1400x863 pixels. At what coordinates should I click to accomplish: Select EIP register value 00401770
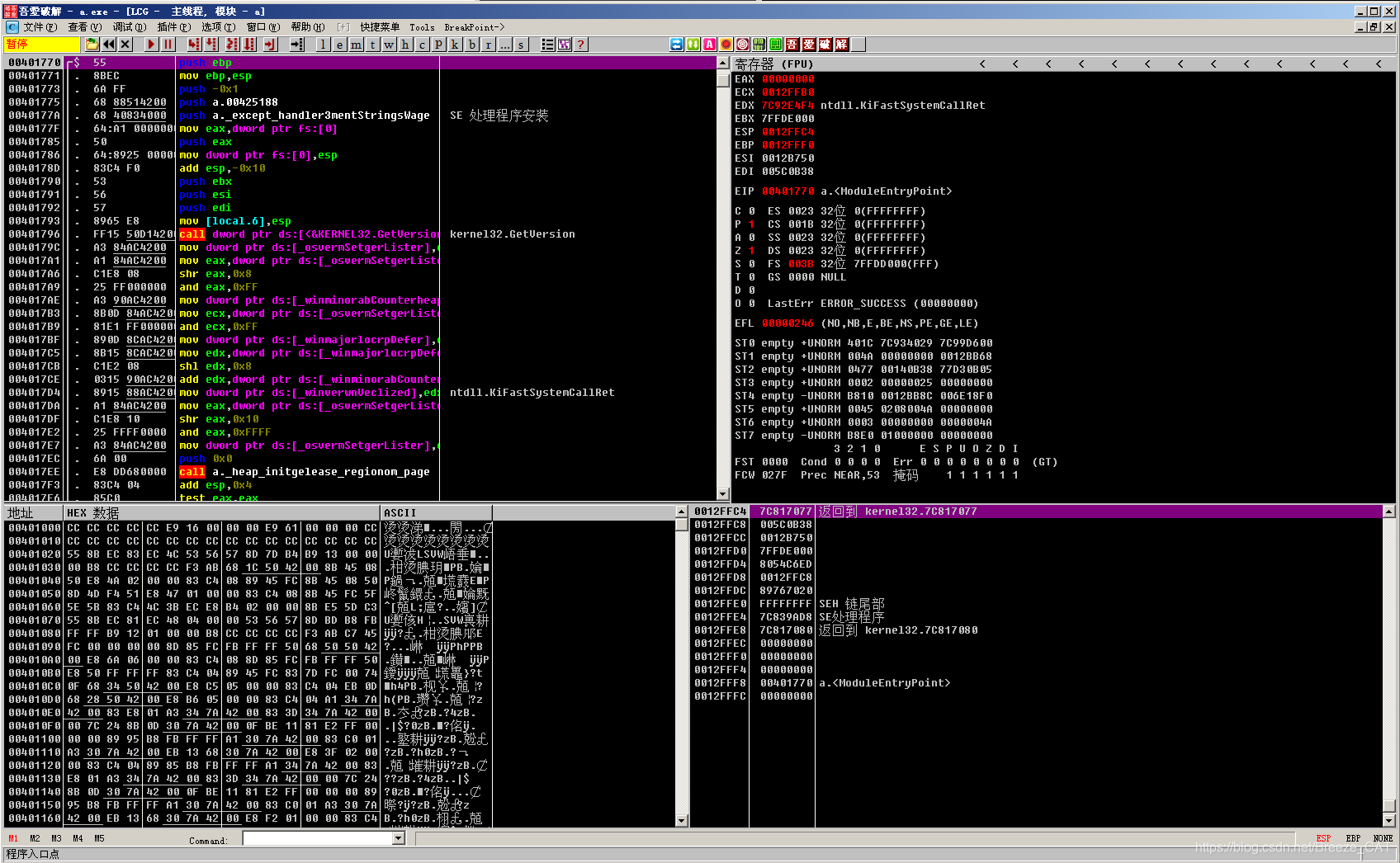point(787,191)
